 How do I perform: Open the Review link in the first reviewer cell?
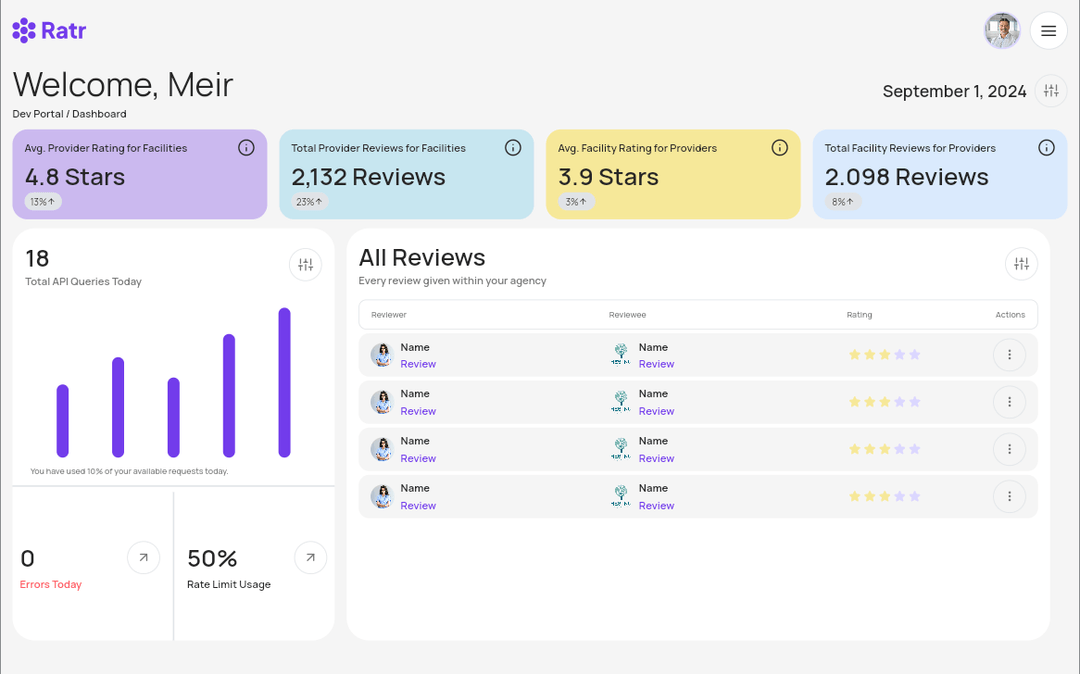(418, 363)
